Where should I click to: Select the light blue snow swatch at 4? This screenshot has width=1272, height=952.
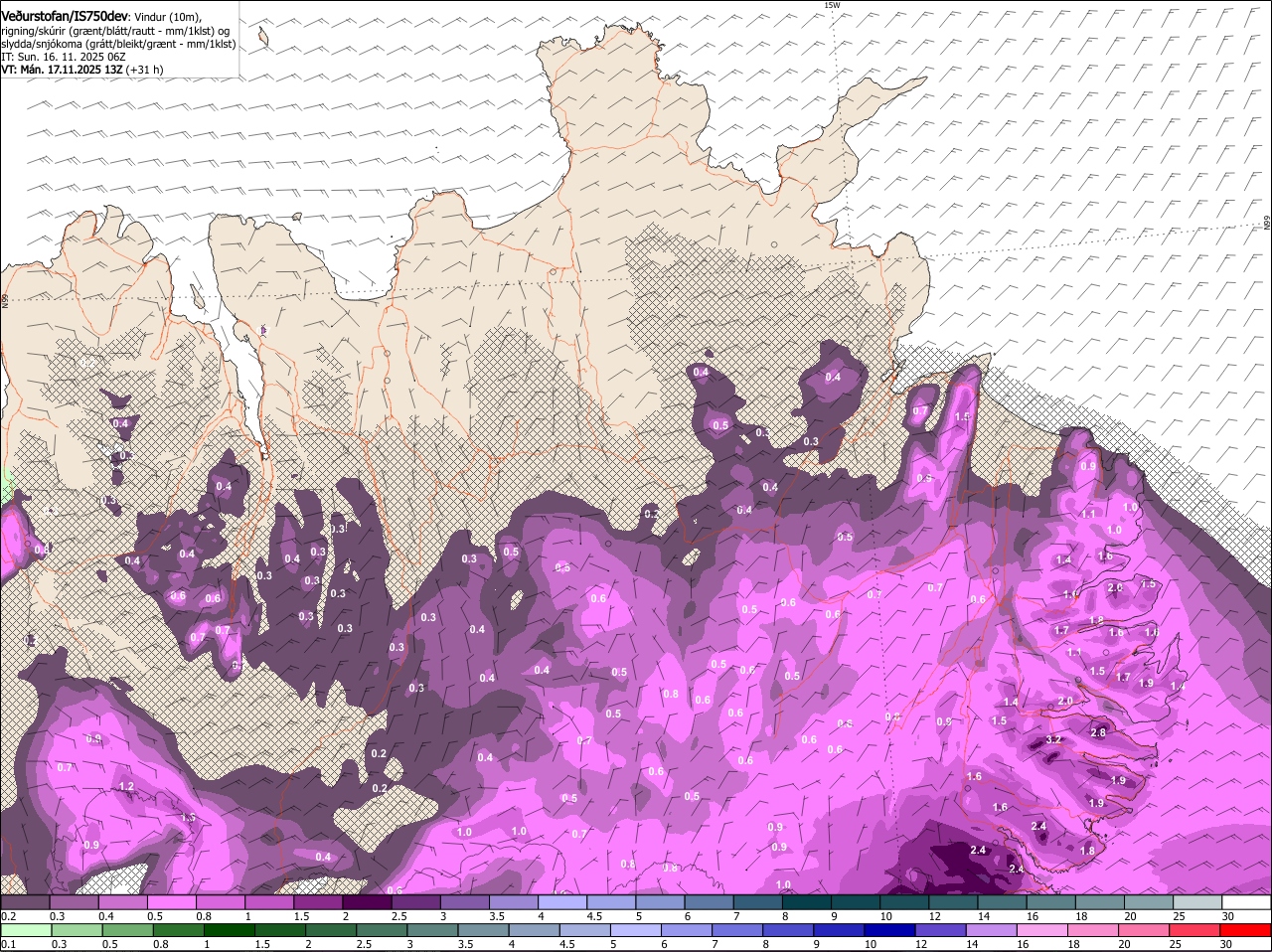(x=561, y=902)
